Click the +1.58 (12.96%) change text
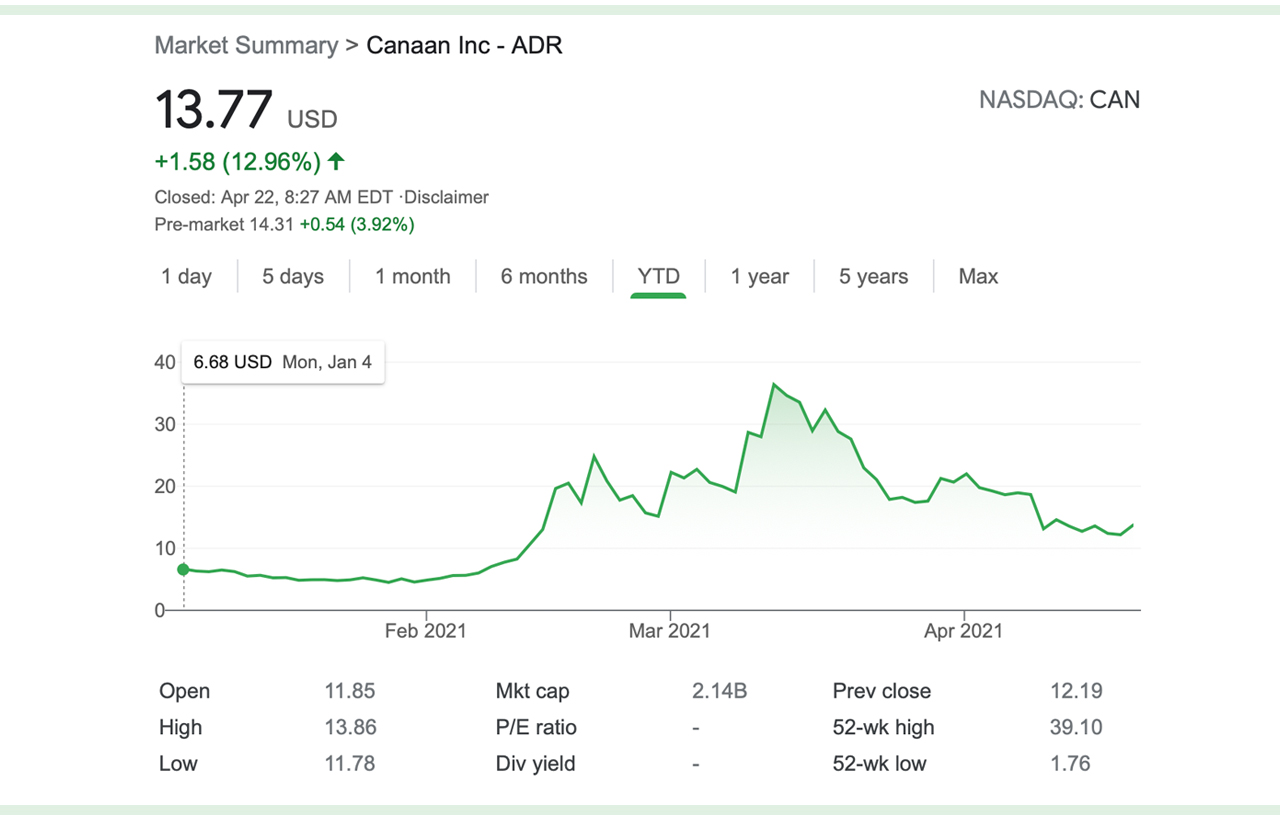The width and height of the screenshot is (1280, 820). point(238,161)
